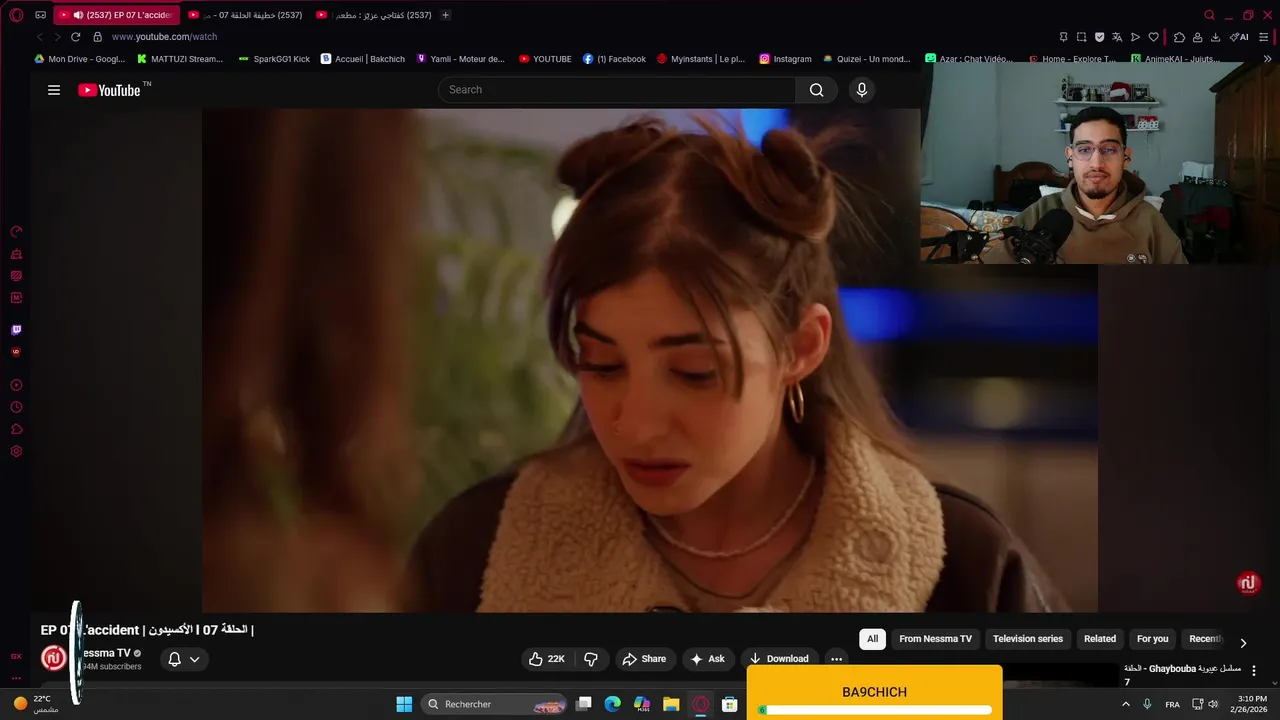
Task: Click the address bar URL youtube.com/watch
Action: coord(164,37)
